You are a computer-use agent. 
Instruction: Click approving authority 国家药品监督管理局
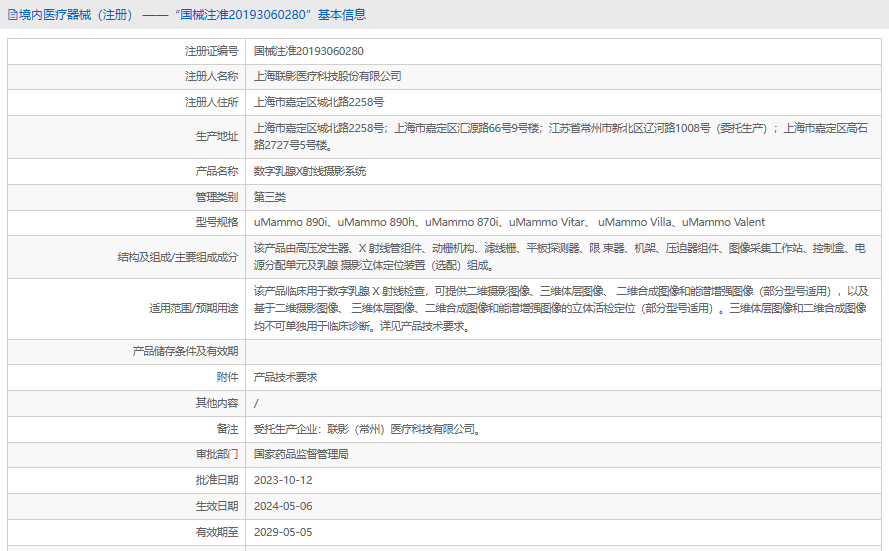301,454
